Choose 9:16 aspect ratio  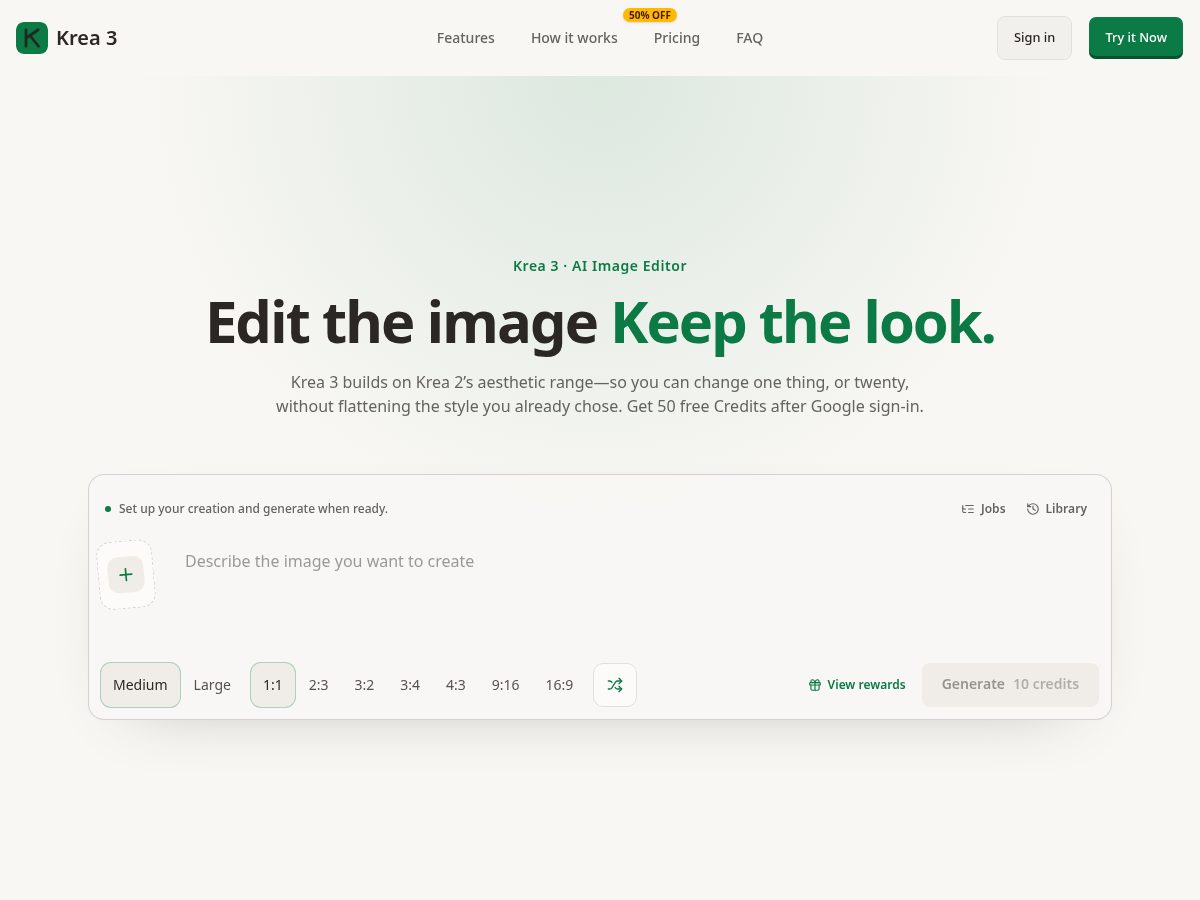505,685
